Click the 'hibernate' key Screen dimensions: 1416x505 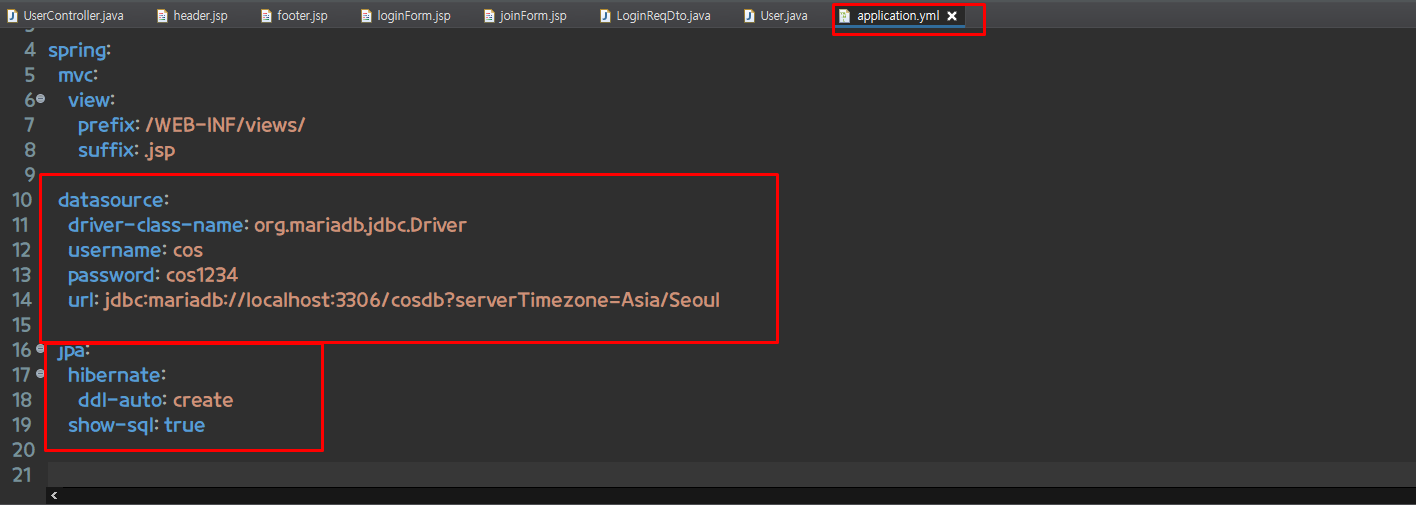point(114,375)
